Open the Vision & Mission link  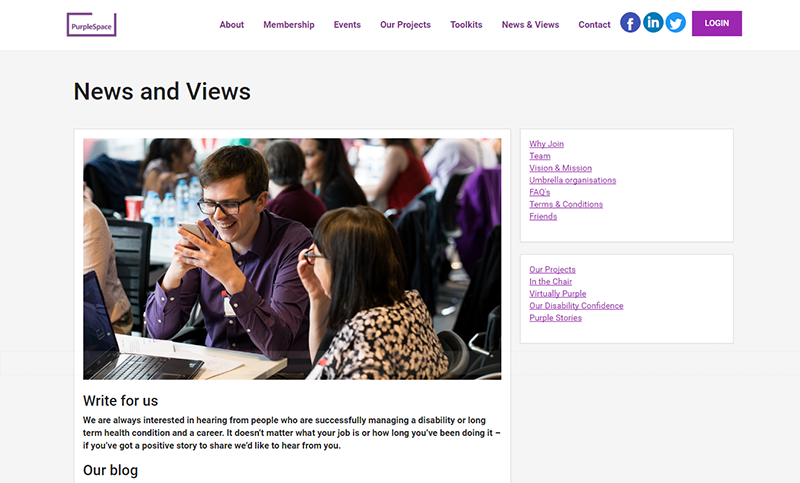click(560, 168)
